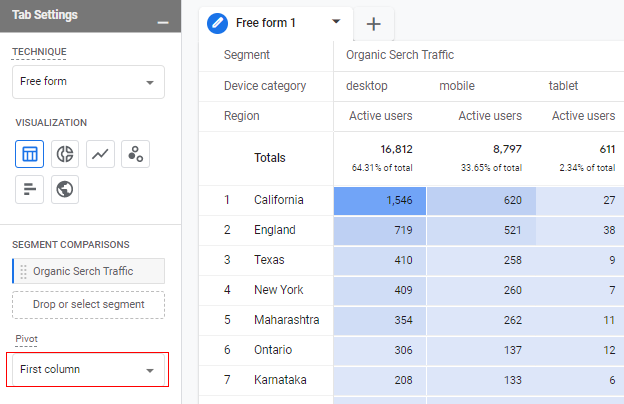This screenshot has width=624, height=404.
Task: Add a new tab with plus icon
Action: click(373, 24)
